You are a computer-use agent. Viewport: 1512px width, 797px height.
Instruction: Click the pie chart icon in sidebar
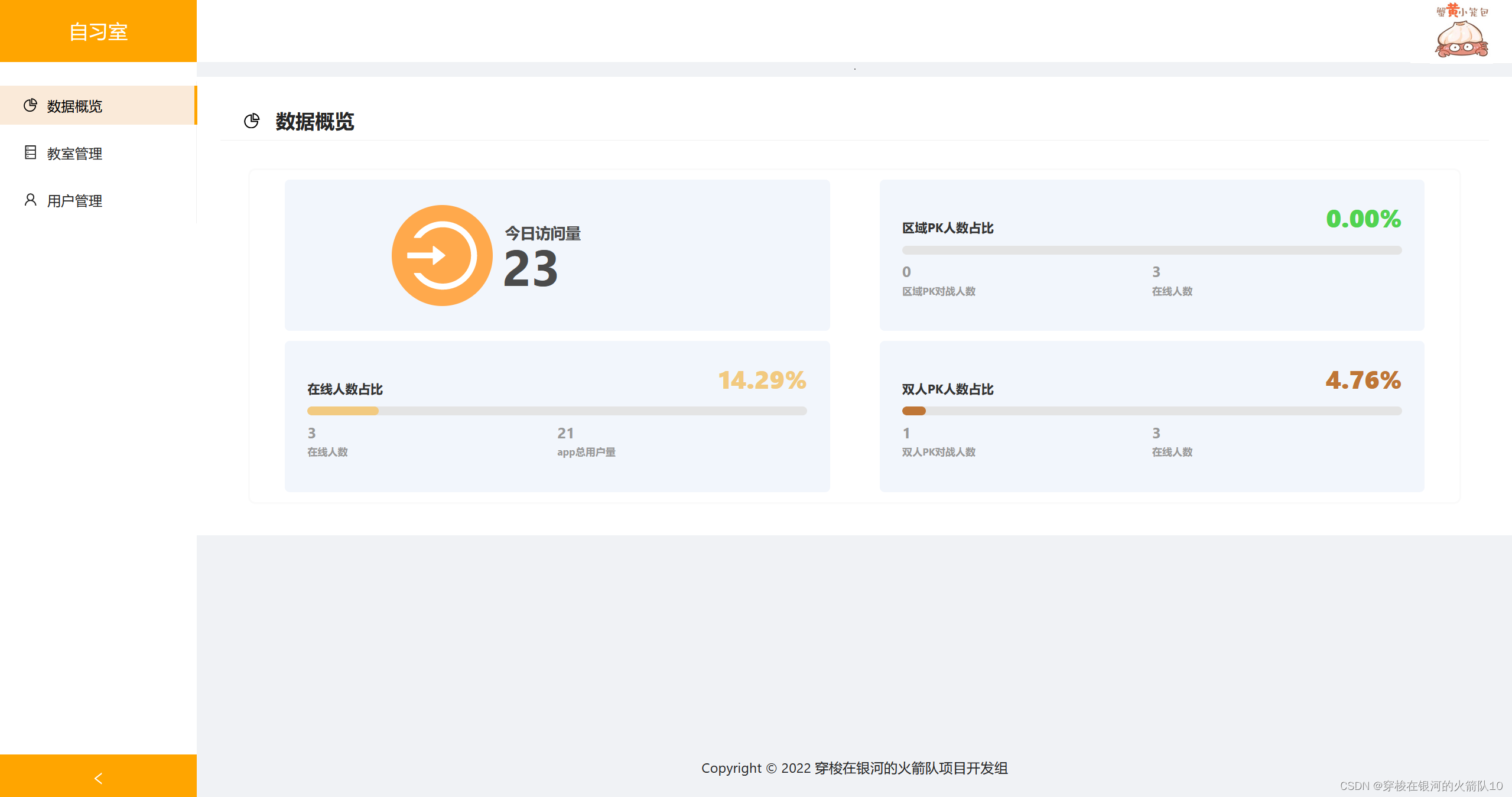tap(30, 105)
